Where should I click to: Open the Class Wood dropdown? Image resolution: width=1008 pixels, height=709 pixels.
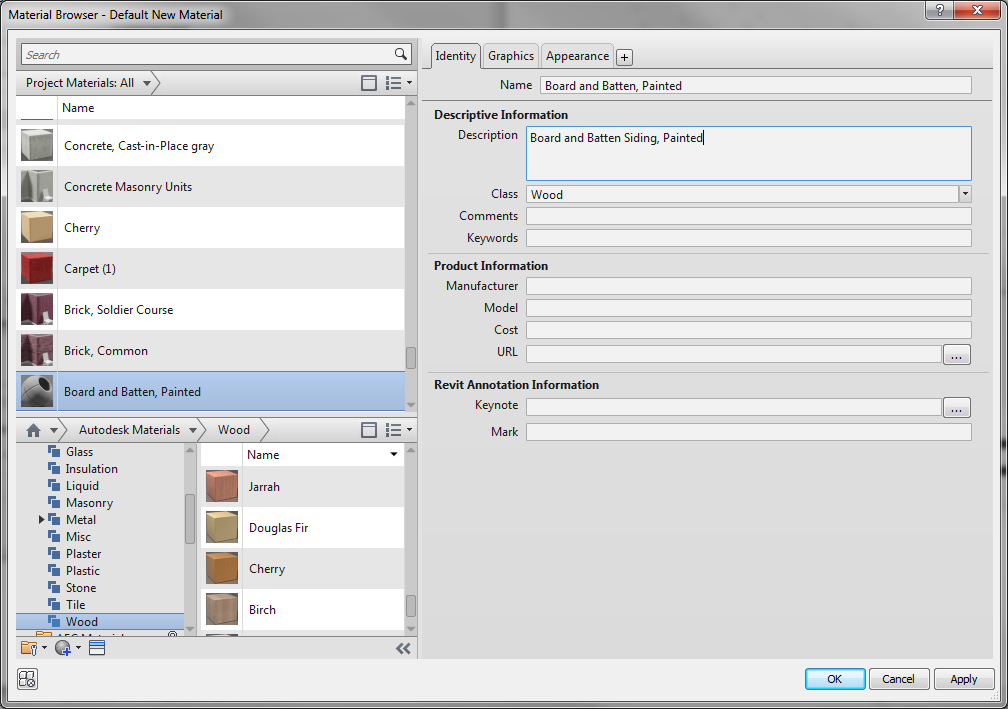coord(965,194)
